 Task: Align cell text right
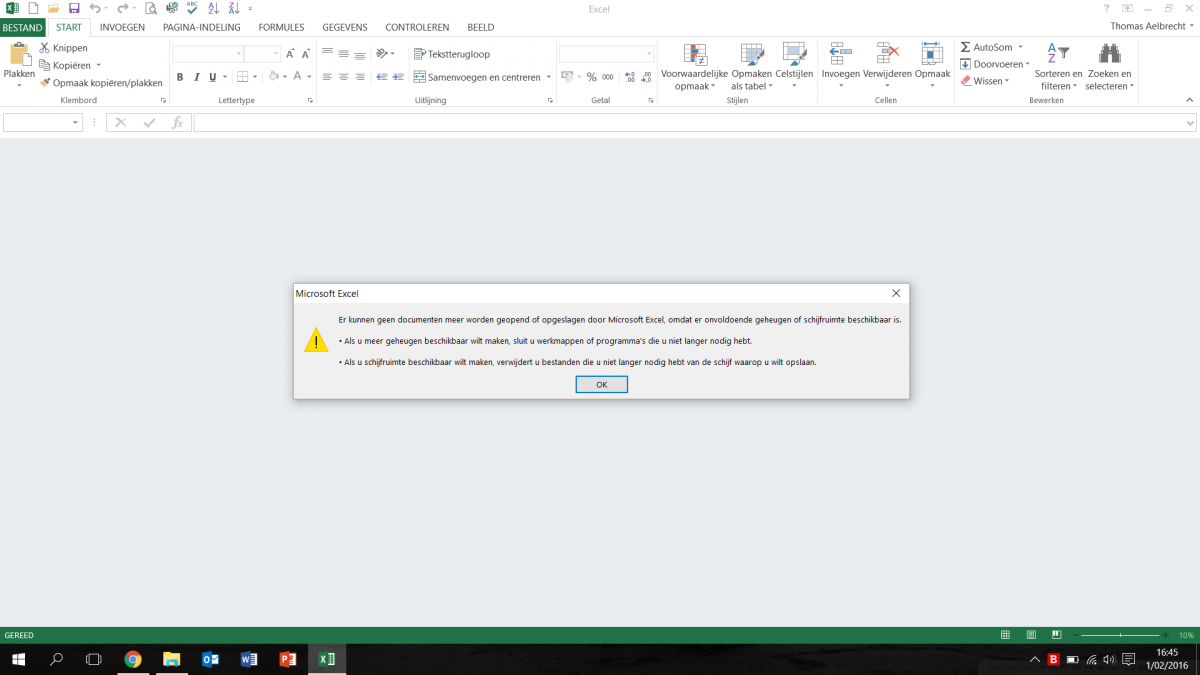(359, 77)
